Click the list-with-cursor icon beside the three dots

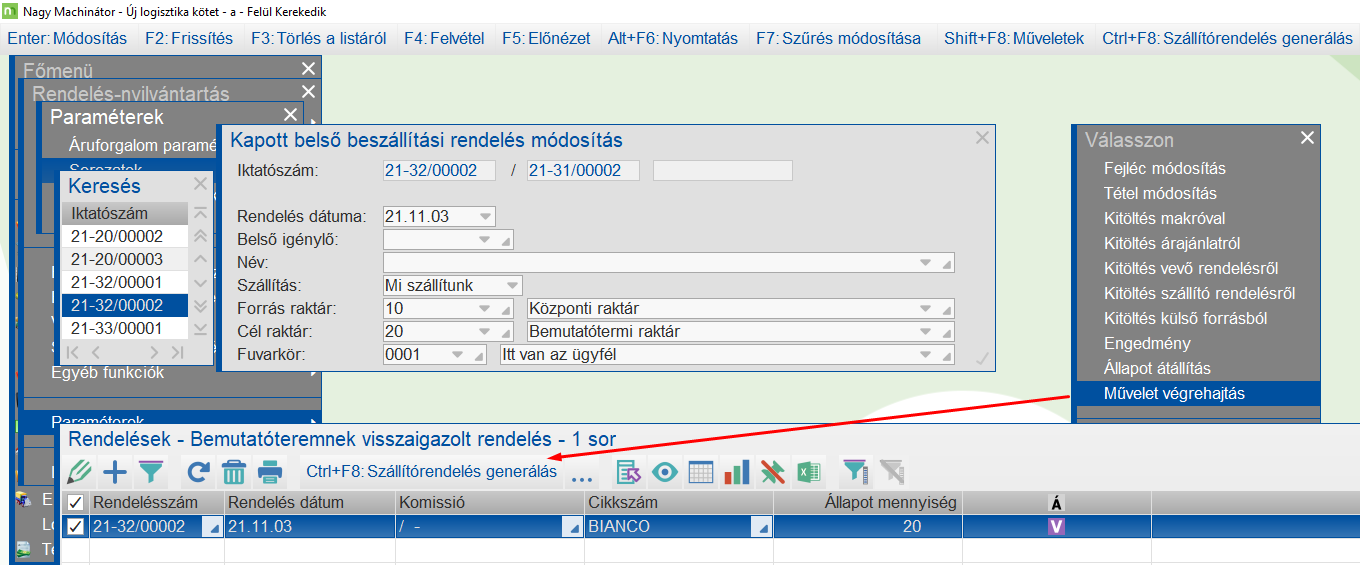(x=629, y=472)
